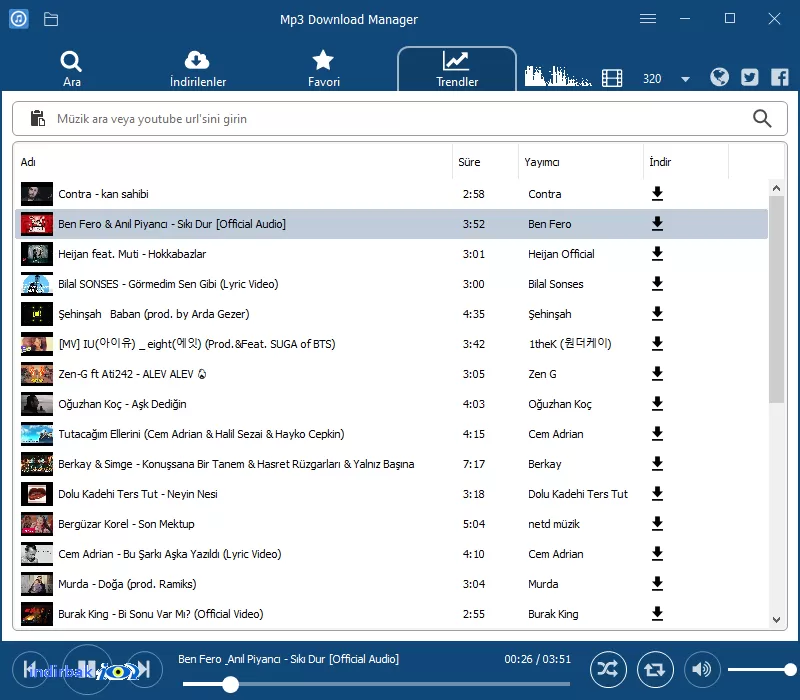This screenshot has height=700, width=800.
Task: Mute the volume speaker button
Action: point(702,669)
